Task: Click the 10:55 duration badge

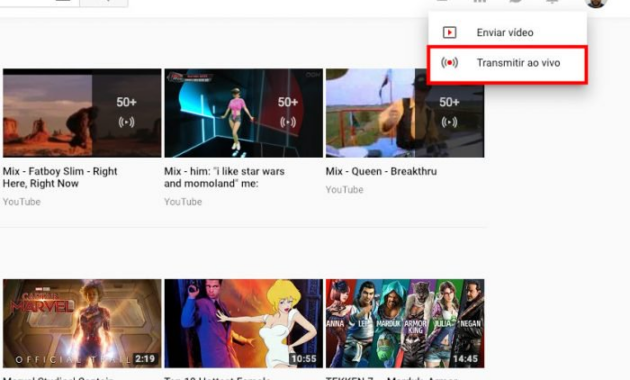Action: click(x=303, y=359)
